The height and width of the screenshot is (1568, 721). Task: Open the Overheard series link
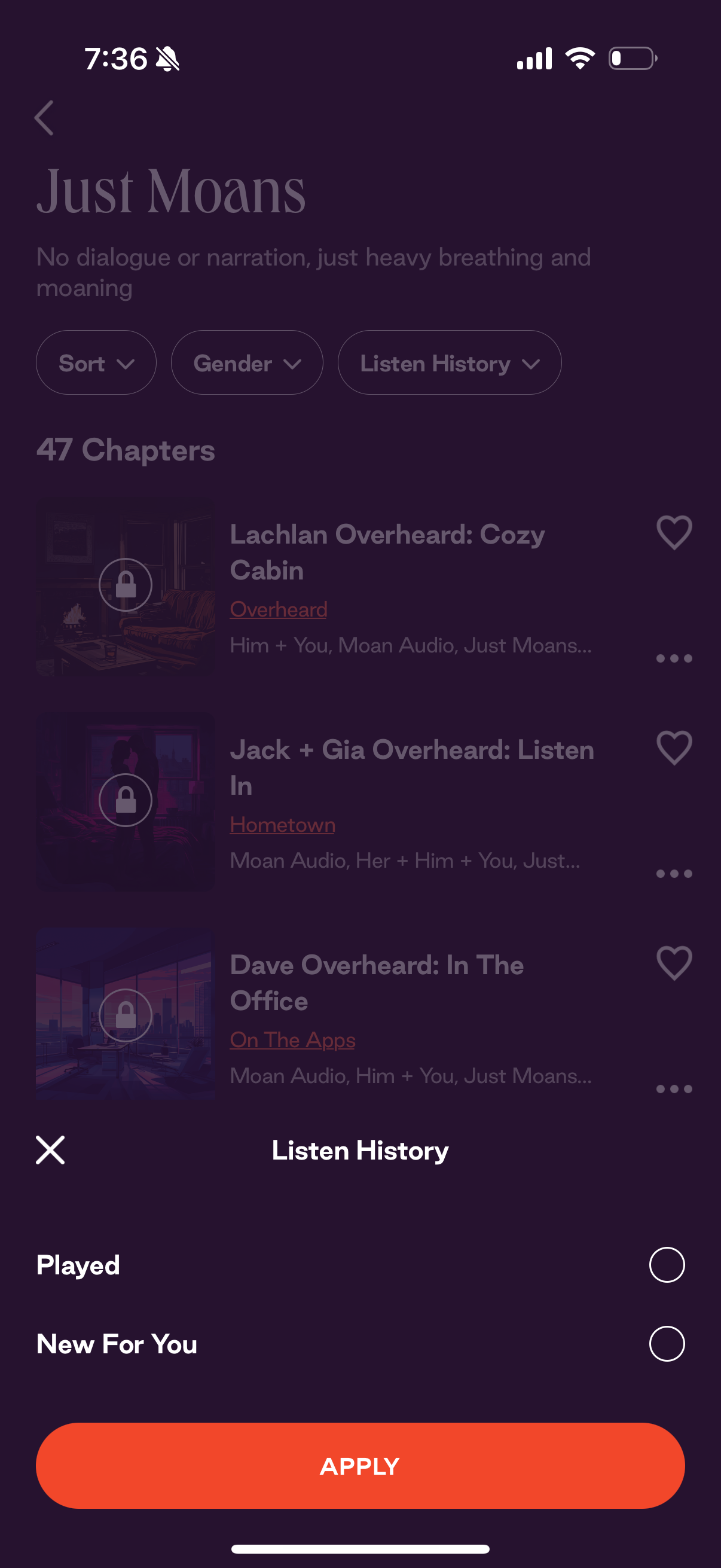coord(279,609)
